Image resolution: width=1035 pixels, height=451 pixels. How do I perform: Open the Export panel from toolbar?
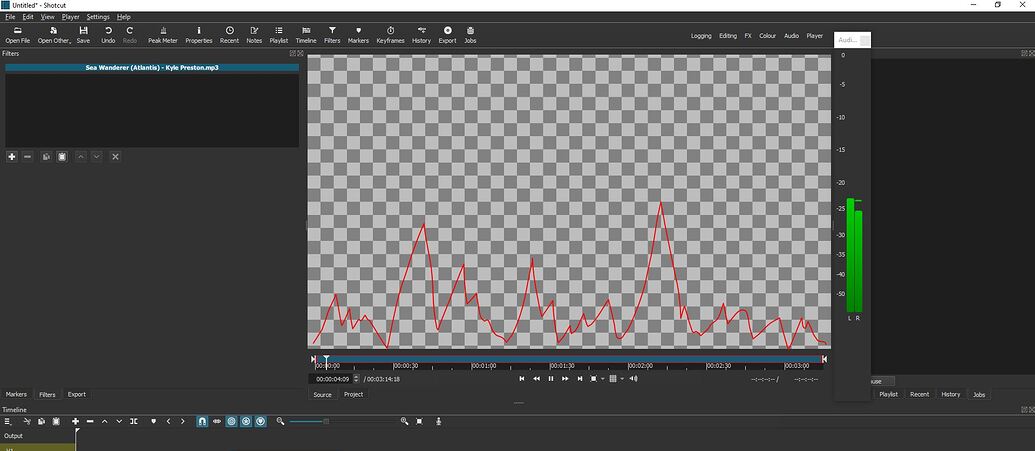[x=448, y=35]
